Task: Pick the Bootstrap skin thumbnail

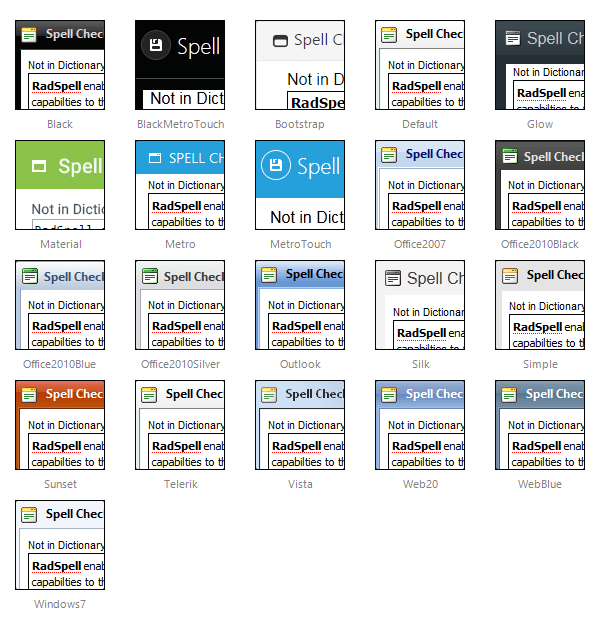Action: pos(300,65)
